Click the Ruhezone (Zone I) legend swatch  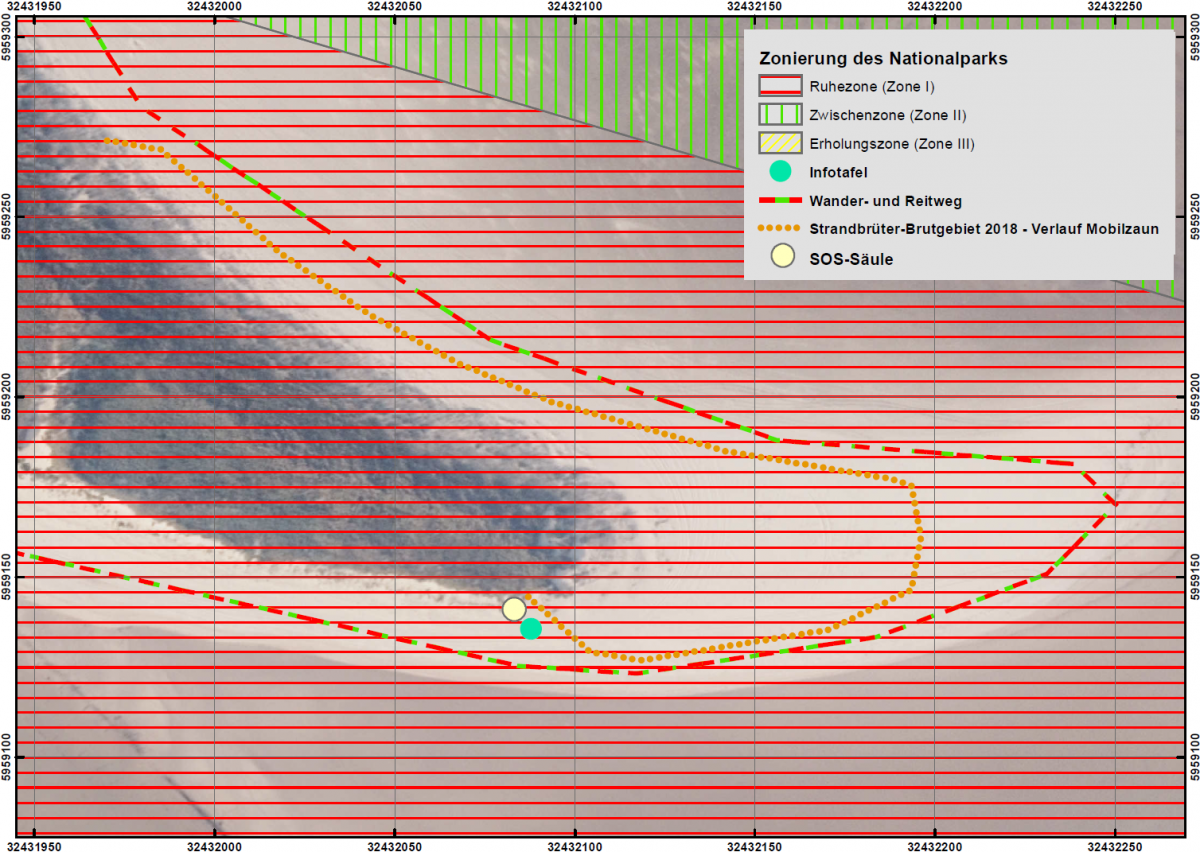[x=779, y=86]
